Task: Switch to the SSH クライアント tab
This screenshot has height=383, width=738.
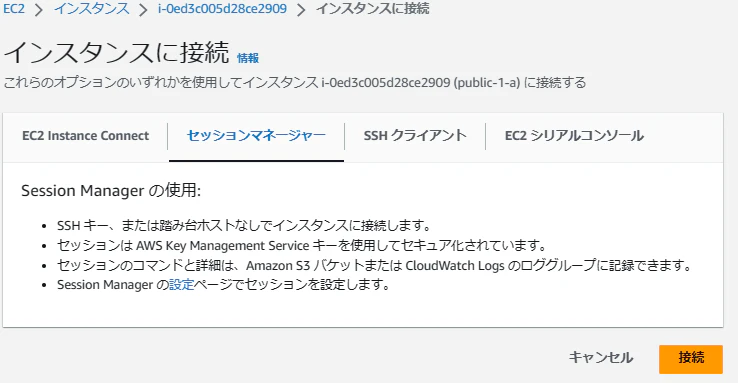Action: pyautogui.click(x=415, y=136)
